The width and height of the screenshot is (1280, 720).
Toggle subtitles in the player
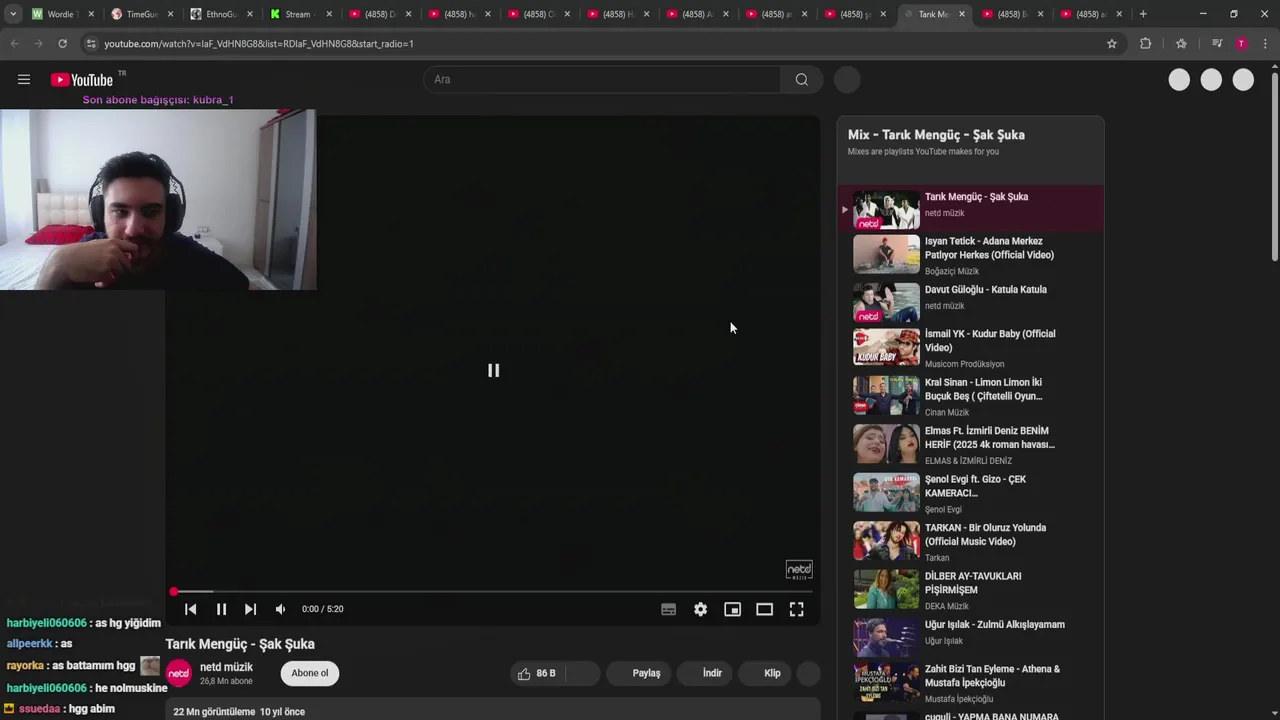point(668,609)
